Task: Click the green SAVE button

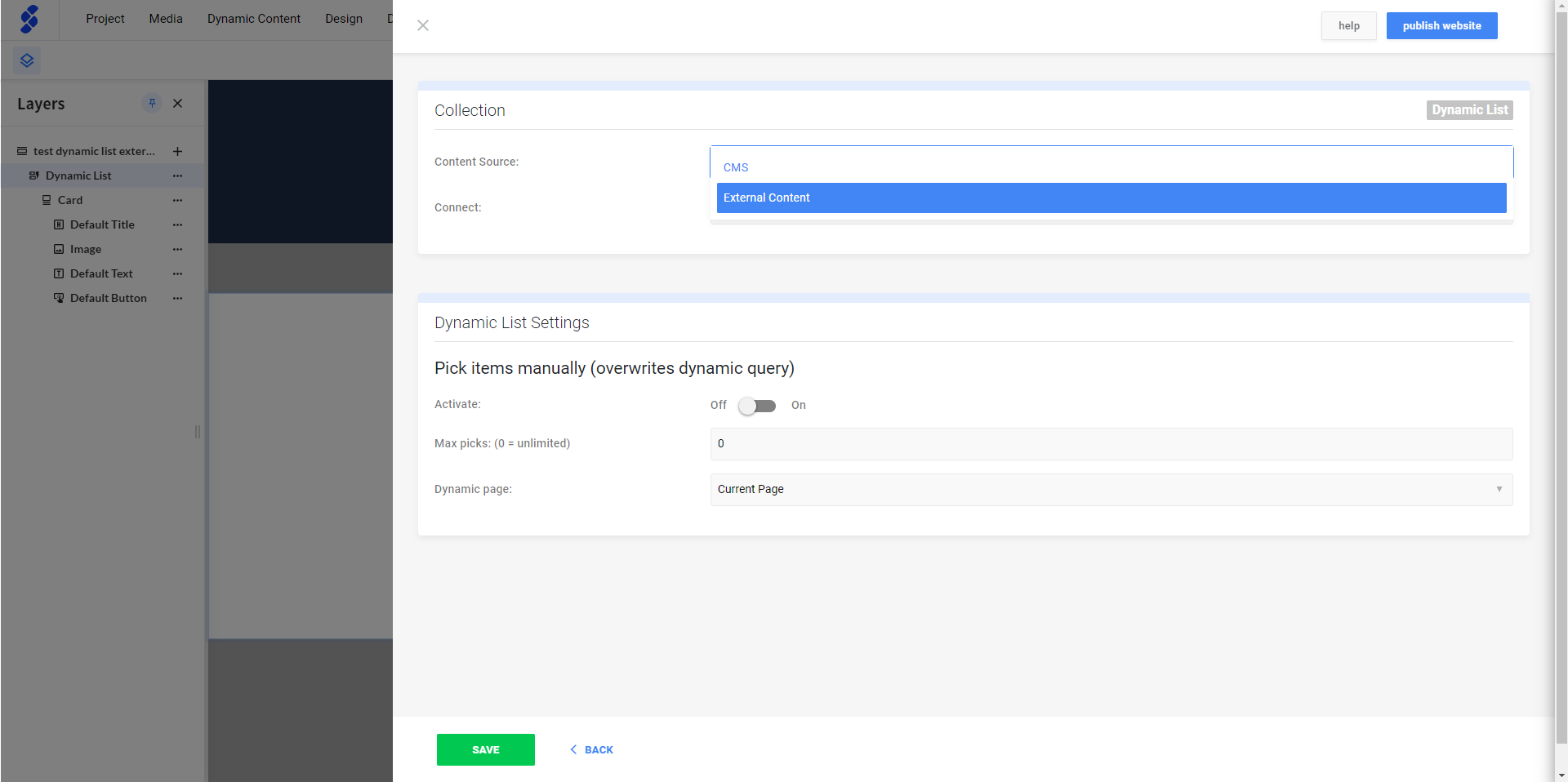Action: pos(485,749)
